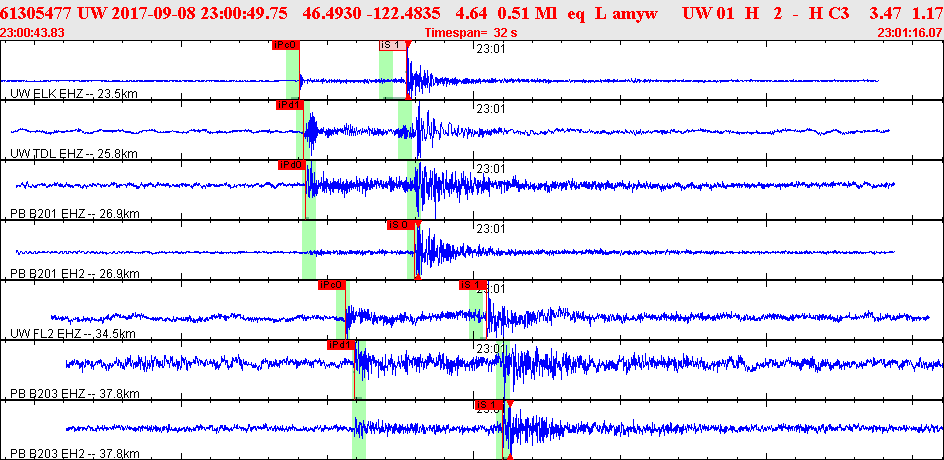Viewport: 944px width, 460px height.
Task: Click the 1.17 value in header
Action: click(928, 13)
